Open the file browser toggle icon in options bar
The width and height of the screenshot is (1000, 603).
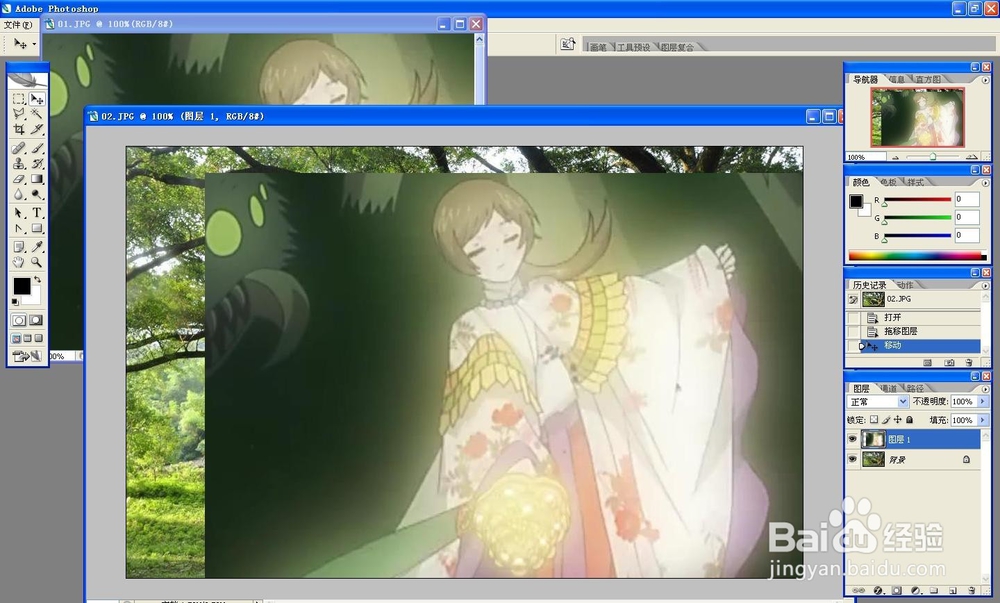567,44
